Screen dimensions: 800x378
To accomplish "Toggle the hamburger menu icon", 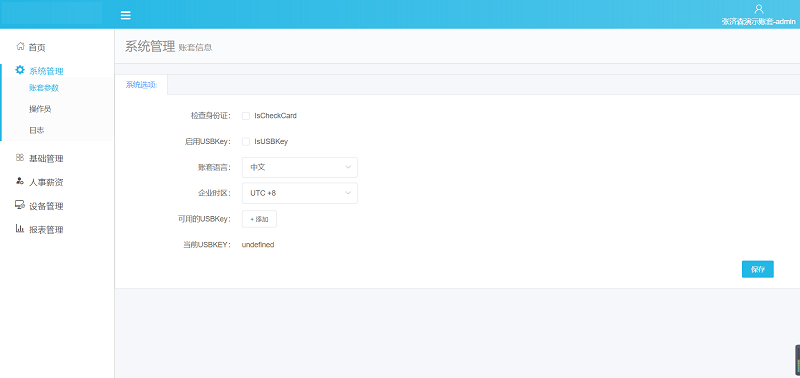I will pos(126,15).
